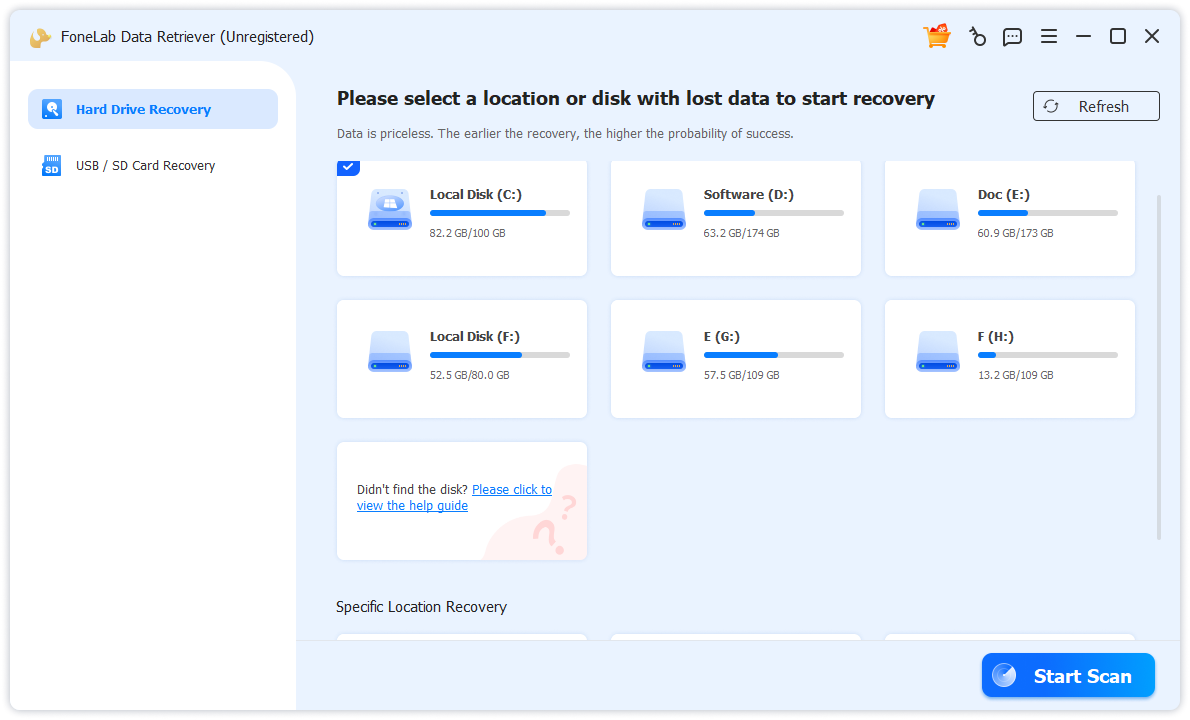
Task: Click the key icon to register the software
Action: click(977, 35)
